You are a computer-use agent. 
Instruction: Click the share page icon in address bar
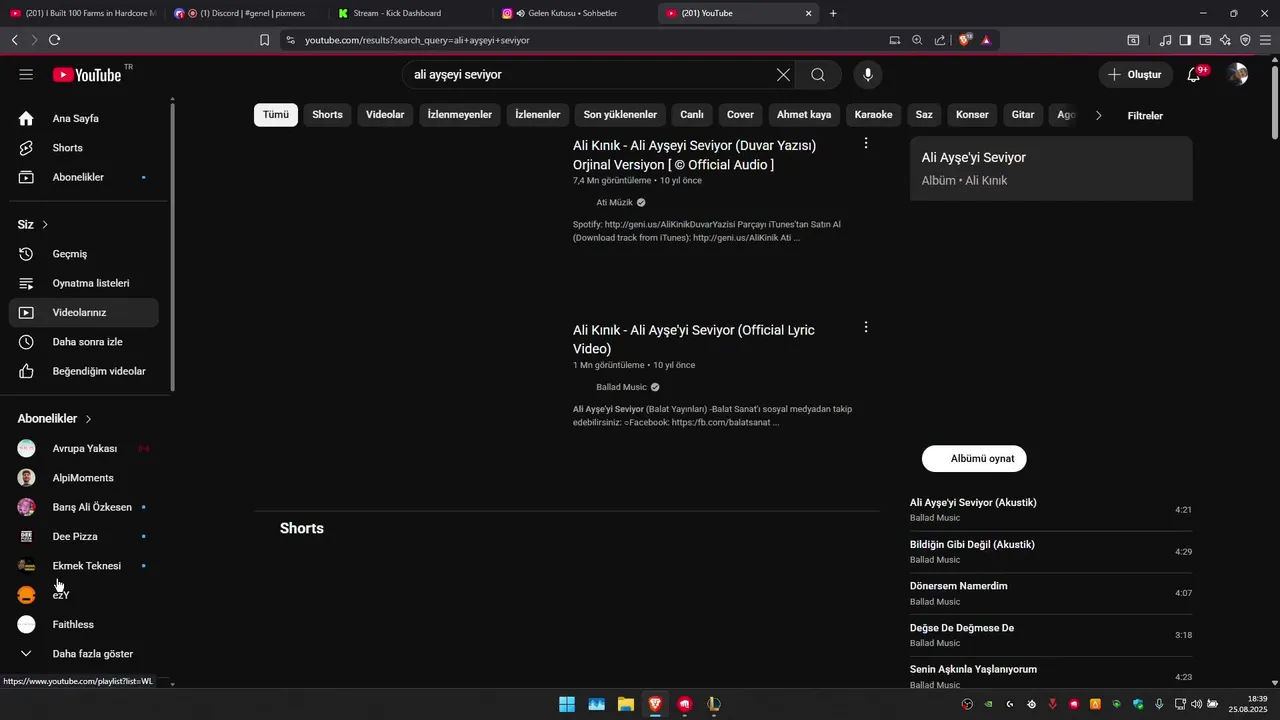(940, 40)
